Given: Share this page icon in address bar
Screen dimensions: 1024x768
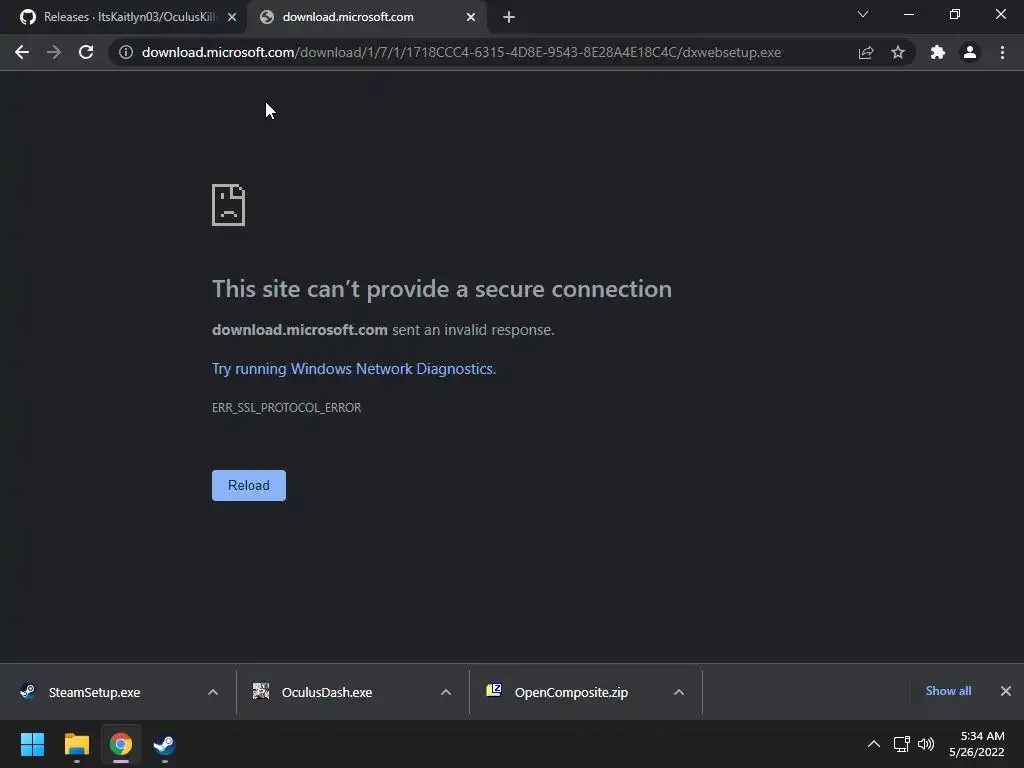Looking at the screenshot, I should tap(866, 52).
